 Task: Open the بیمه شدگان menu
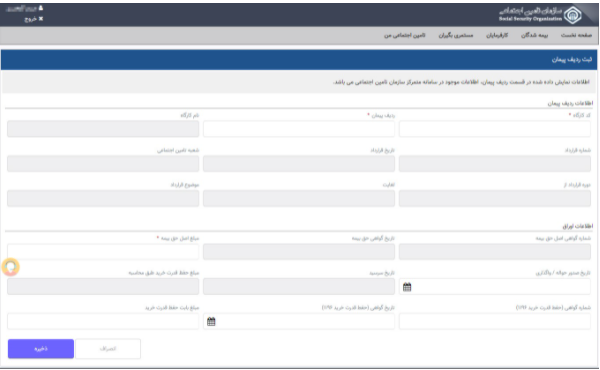click(534, 35)
